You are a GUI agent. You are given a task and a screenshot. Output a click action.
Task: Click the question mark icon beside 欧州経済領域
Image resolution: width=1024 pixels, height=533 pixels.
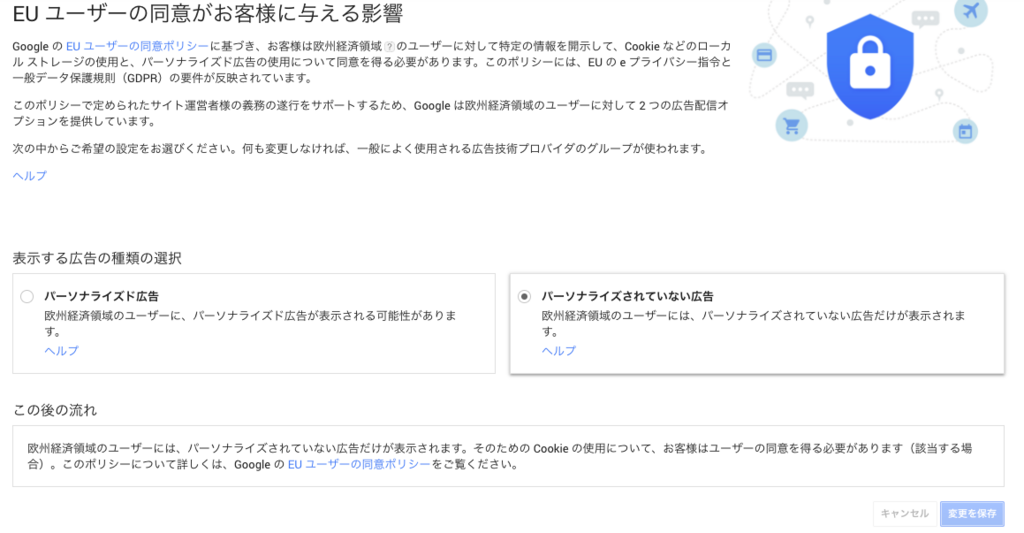coord(390,46)
